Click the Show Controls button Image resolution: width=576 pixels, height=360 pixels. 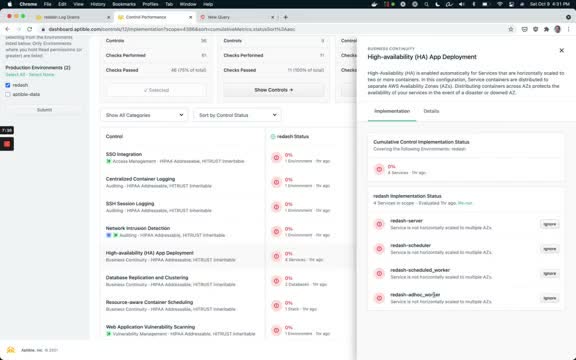coord(274,90)
